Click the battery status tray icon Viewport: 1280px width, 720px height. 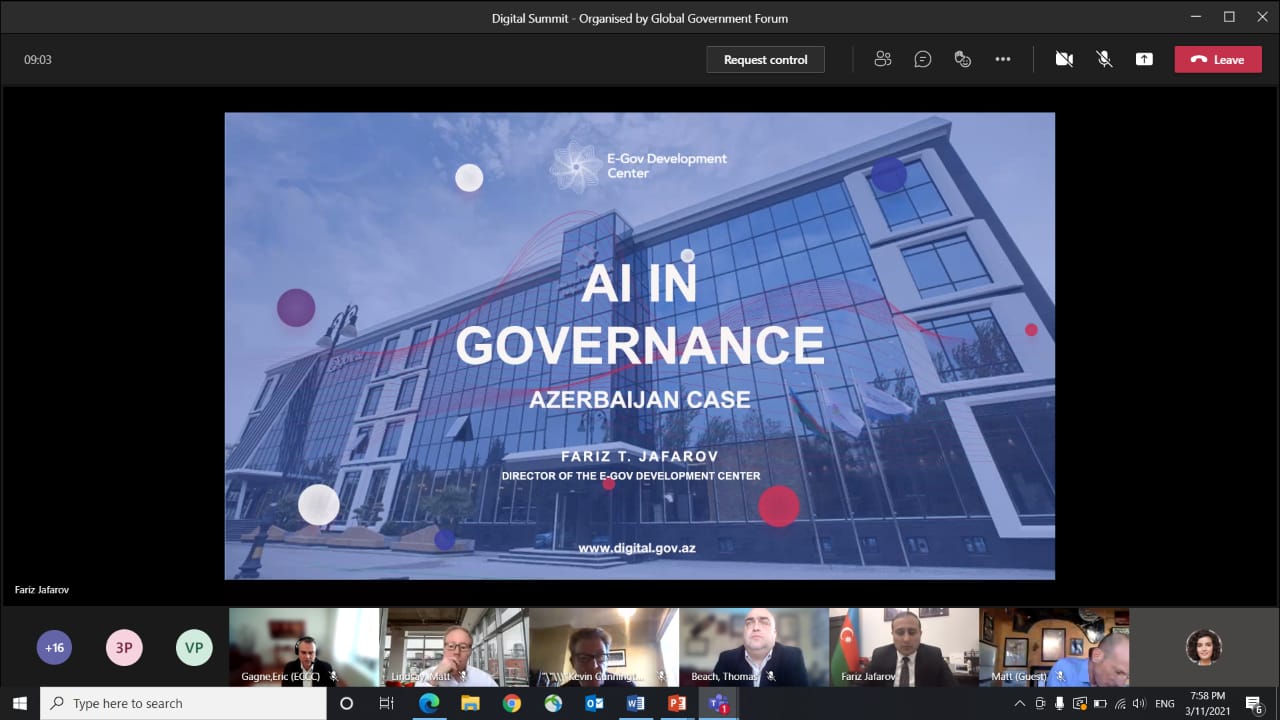tap(1100, 703)
